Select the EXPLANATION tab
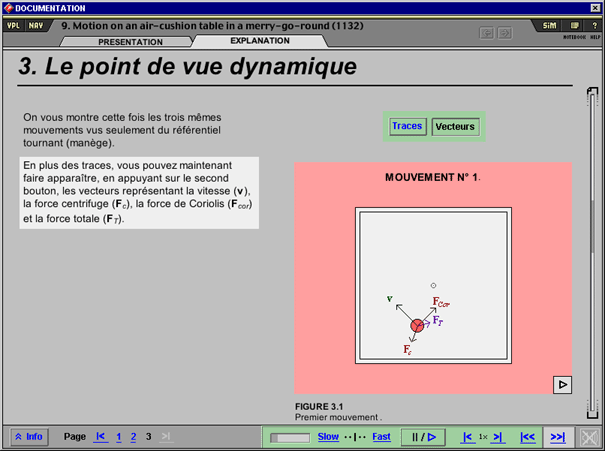605x451 pixels. (x=259, y=42)
